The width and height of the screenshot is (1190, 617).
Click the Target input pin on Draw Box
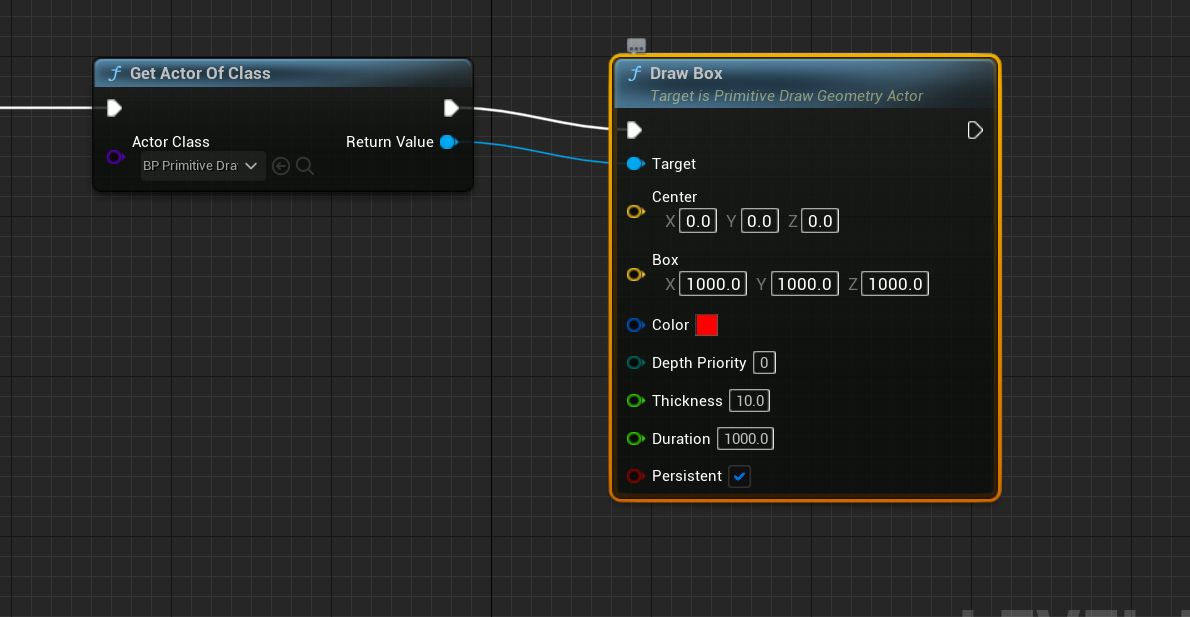tap(635, 163)
